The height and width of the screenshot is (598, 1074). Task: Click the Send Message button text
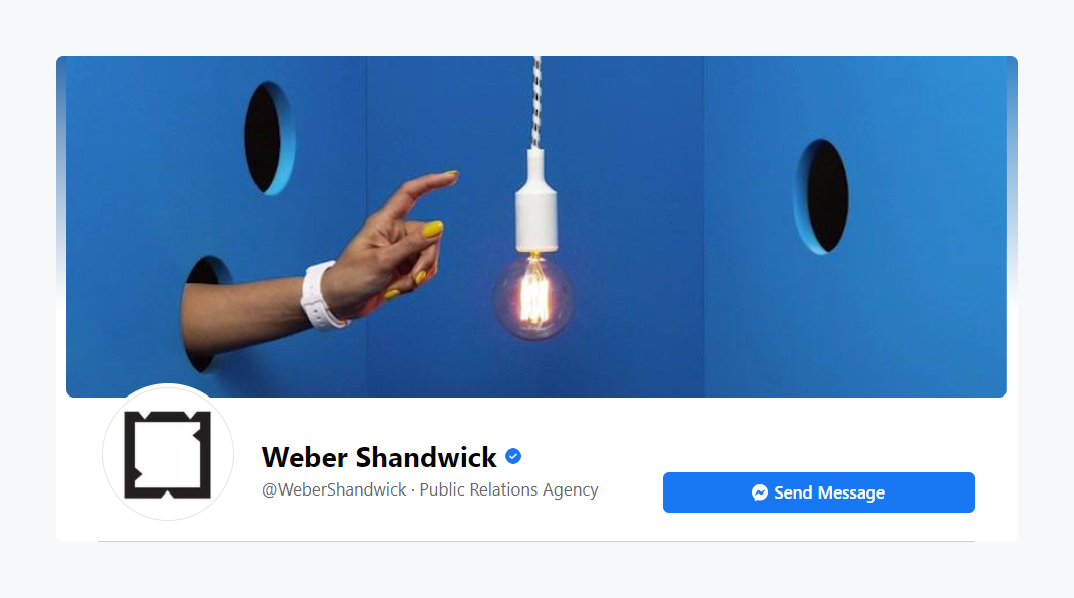point(829,493)
